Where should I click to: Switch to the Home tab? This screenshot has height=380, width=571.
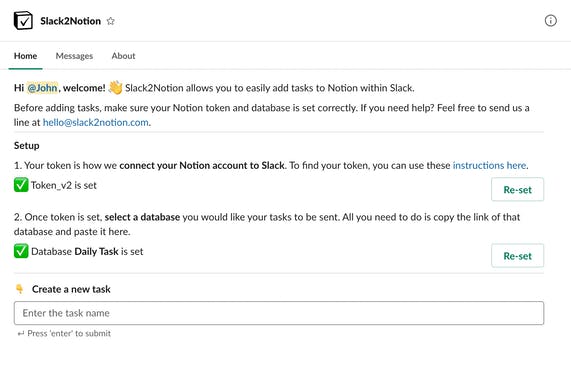pos(25,56)
